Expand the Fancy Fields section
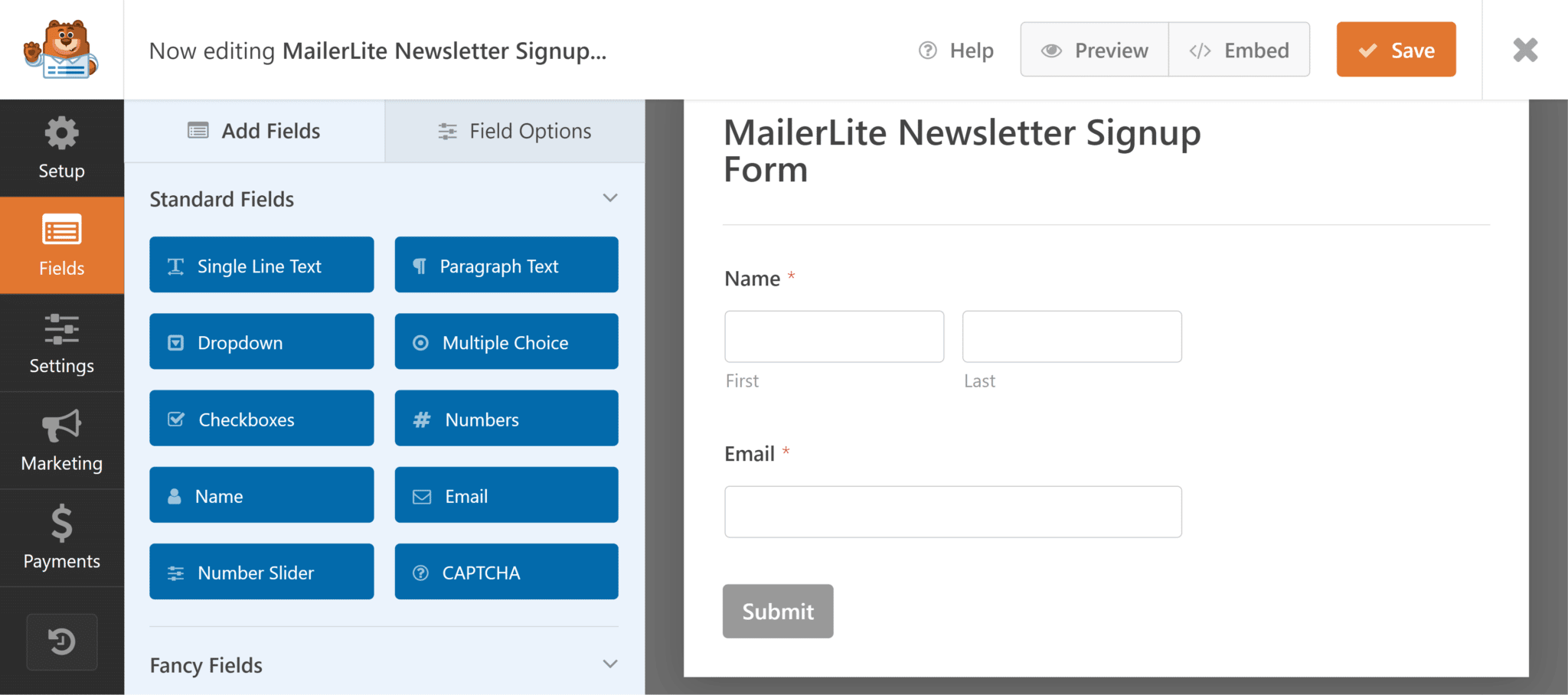The height and width of the screenshot is (695, 1568). click(610, 664)
